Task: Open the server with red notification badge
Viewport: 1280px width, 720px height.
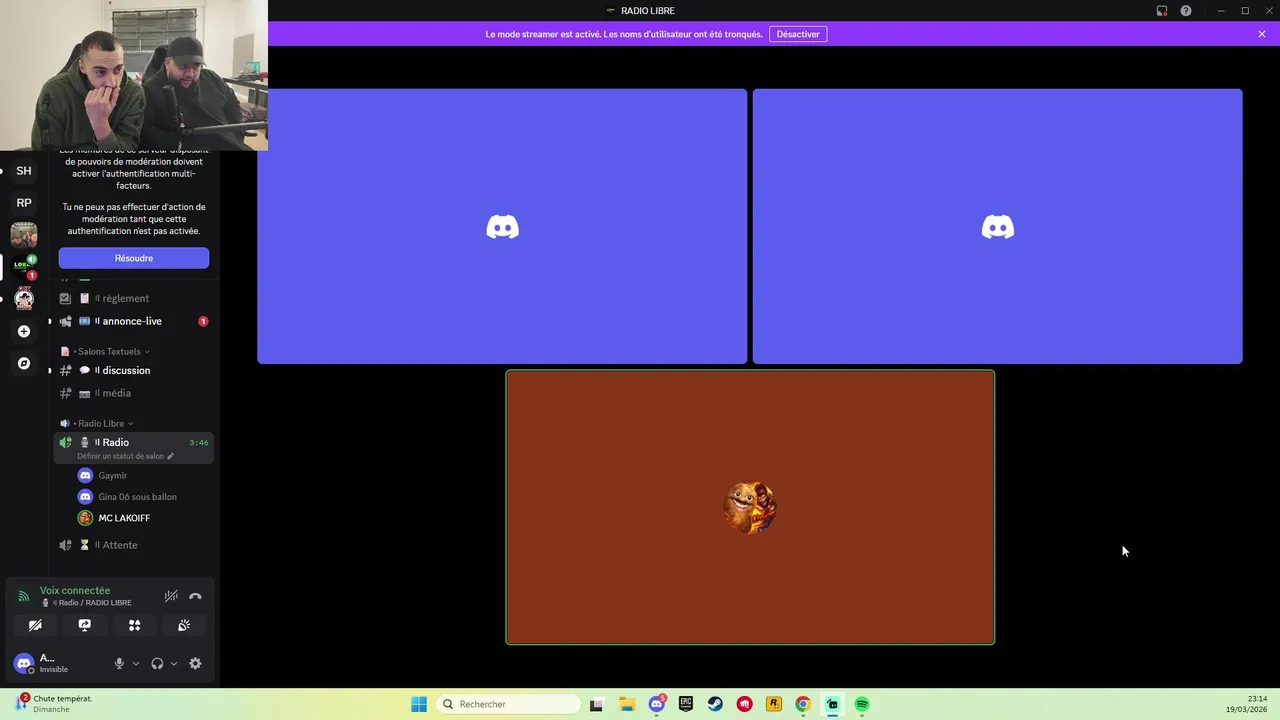Action: (x=24, y=267)
